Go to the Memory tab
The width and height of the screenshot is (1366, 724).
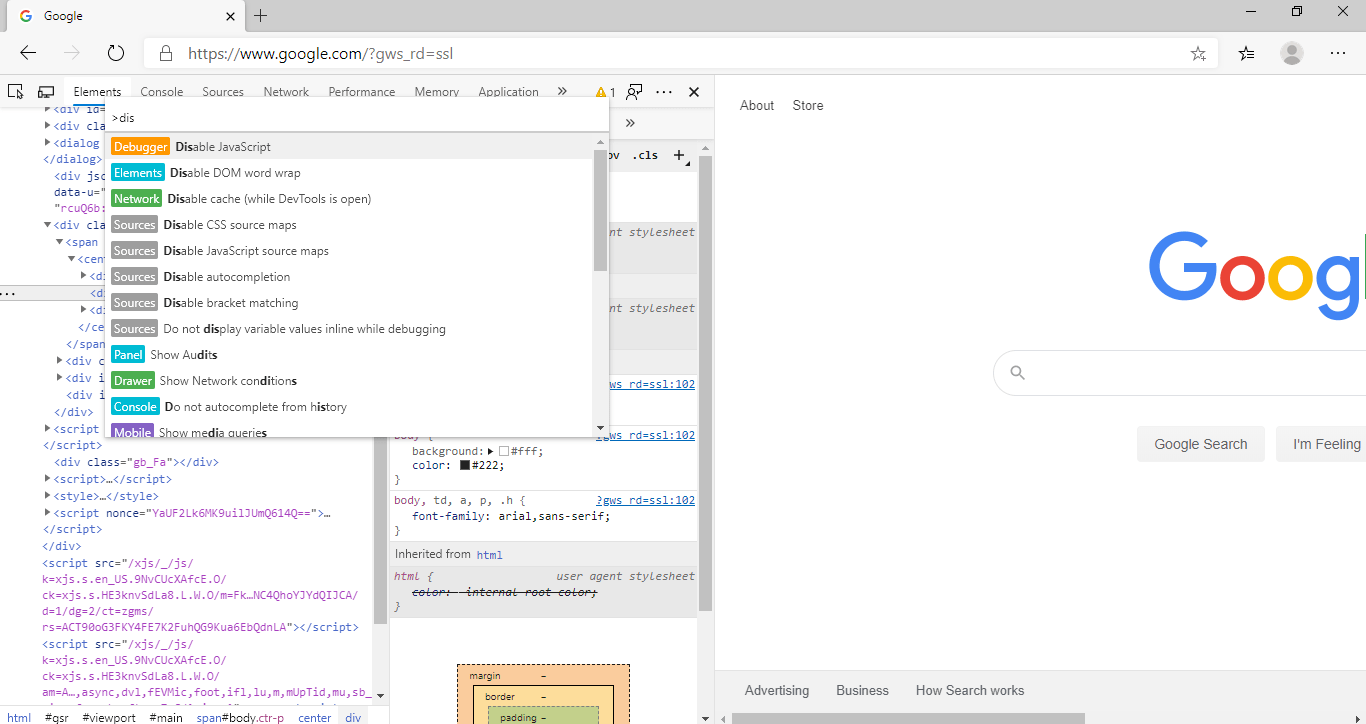437,92
